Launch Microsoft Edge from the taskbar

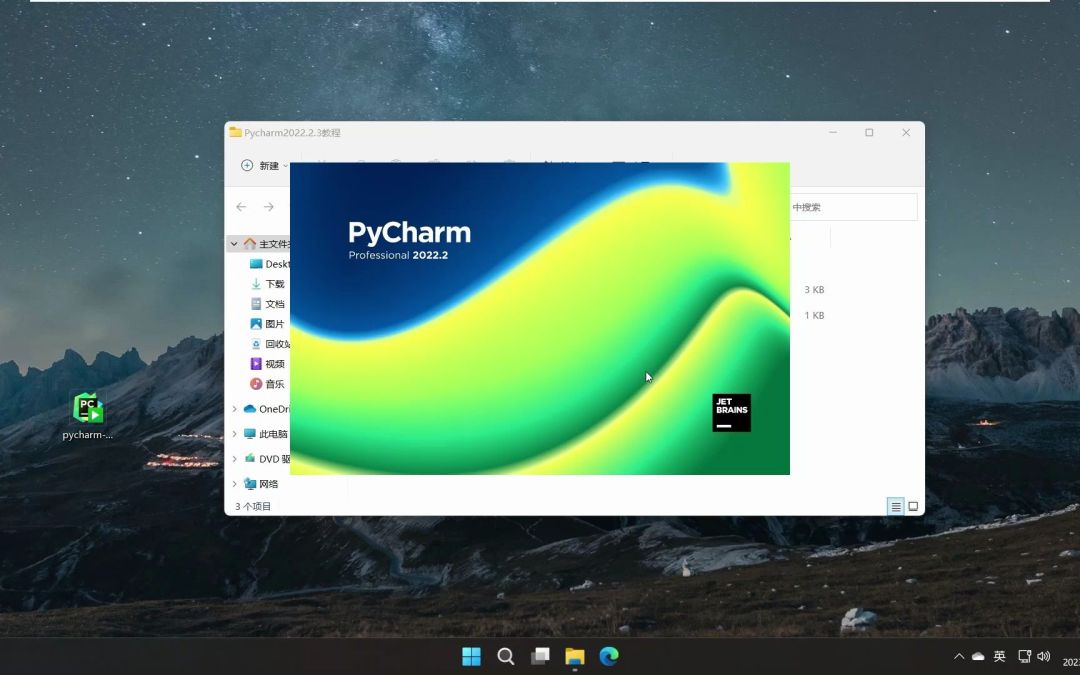pos(608,656)
